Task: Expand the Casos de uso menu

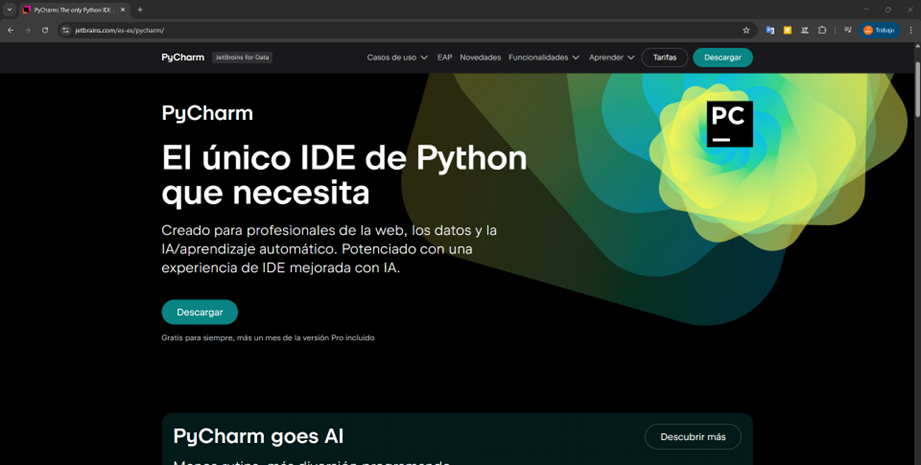Action: 397,58
